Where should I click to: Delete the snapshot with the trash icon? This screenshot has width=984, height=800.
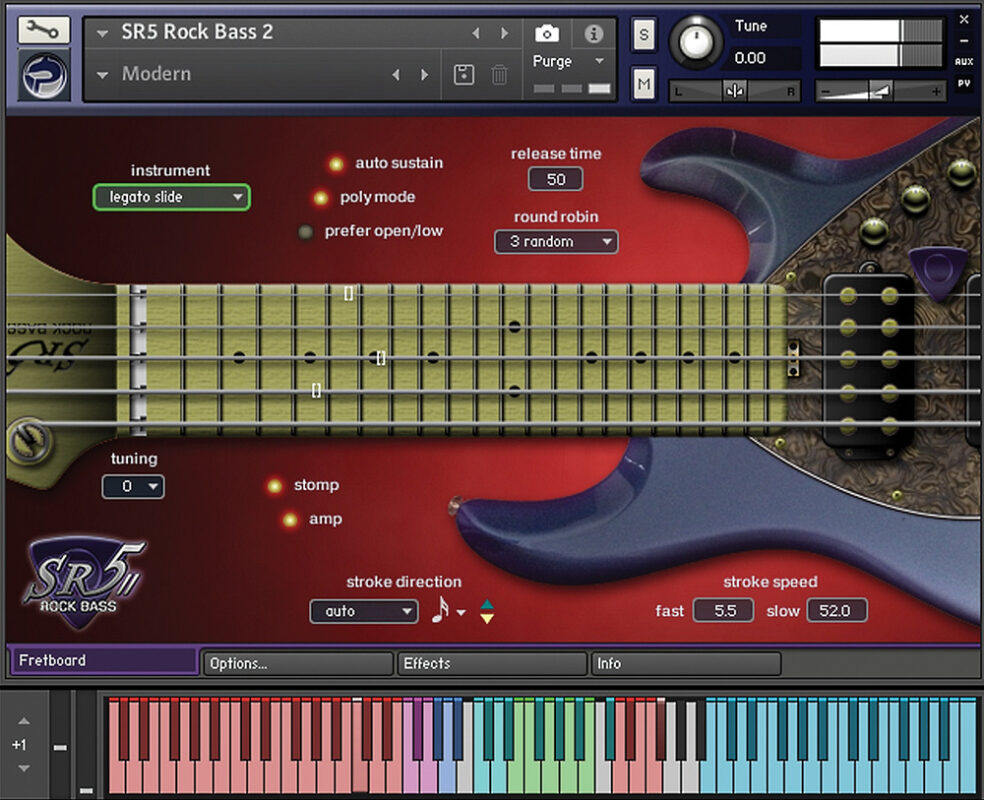pos(501,75)
